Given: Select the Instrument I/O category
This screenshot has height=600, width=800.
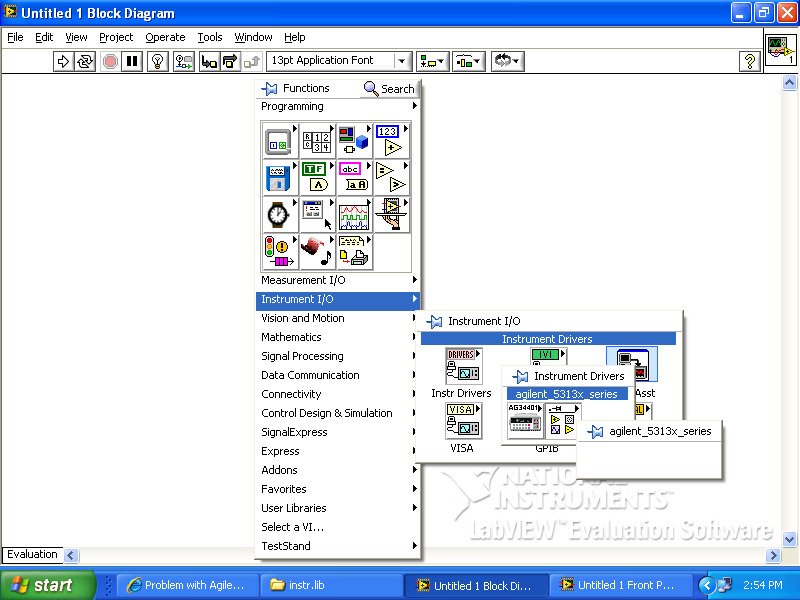Looking at the screenshot, I should [x=338, y=299].
